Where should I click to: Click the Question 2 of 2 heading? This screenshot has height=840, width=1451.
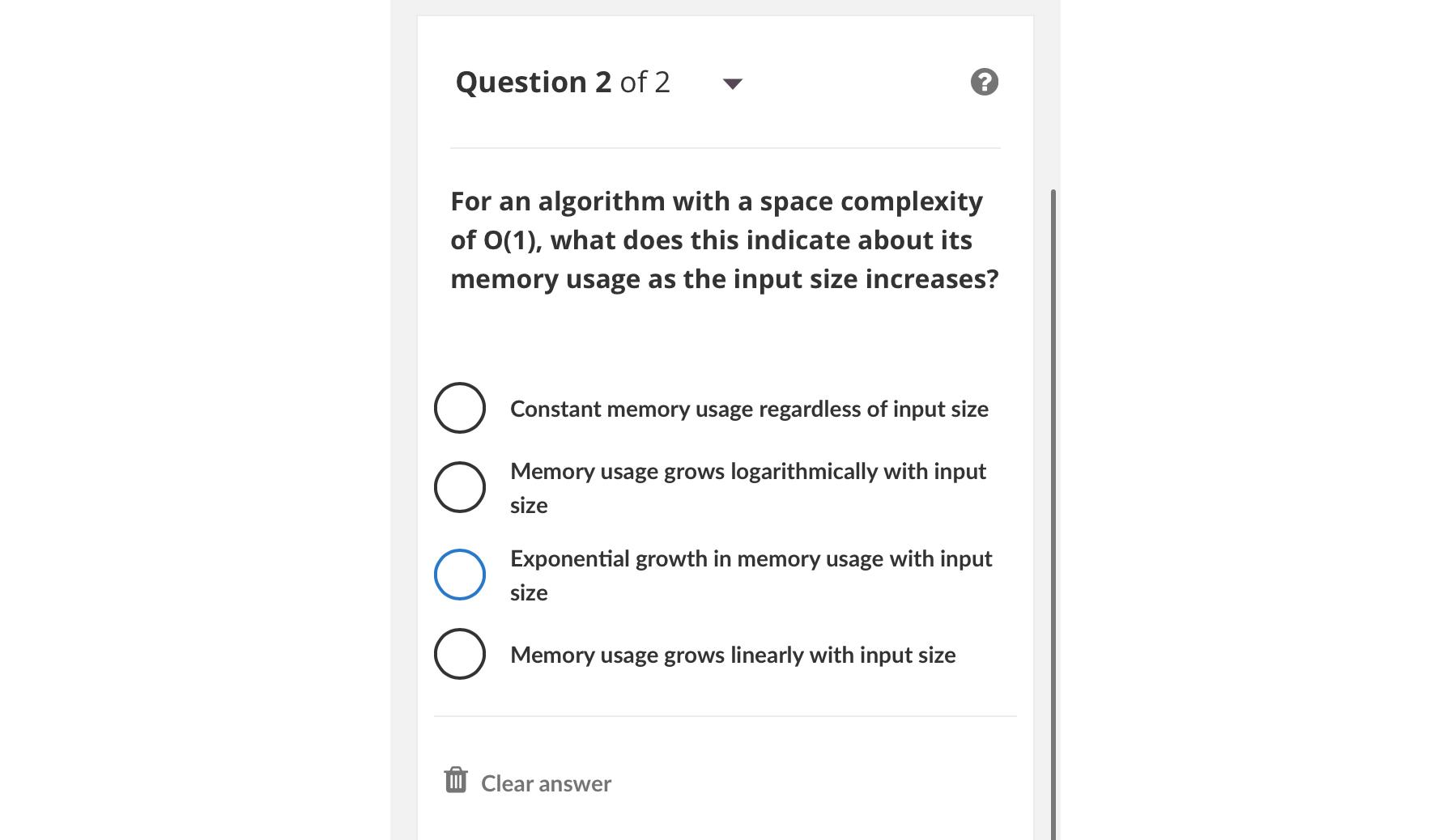564,81
